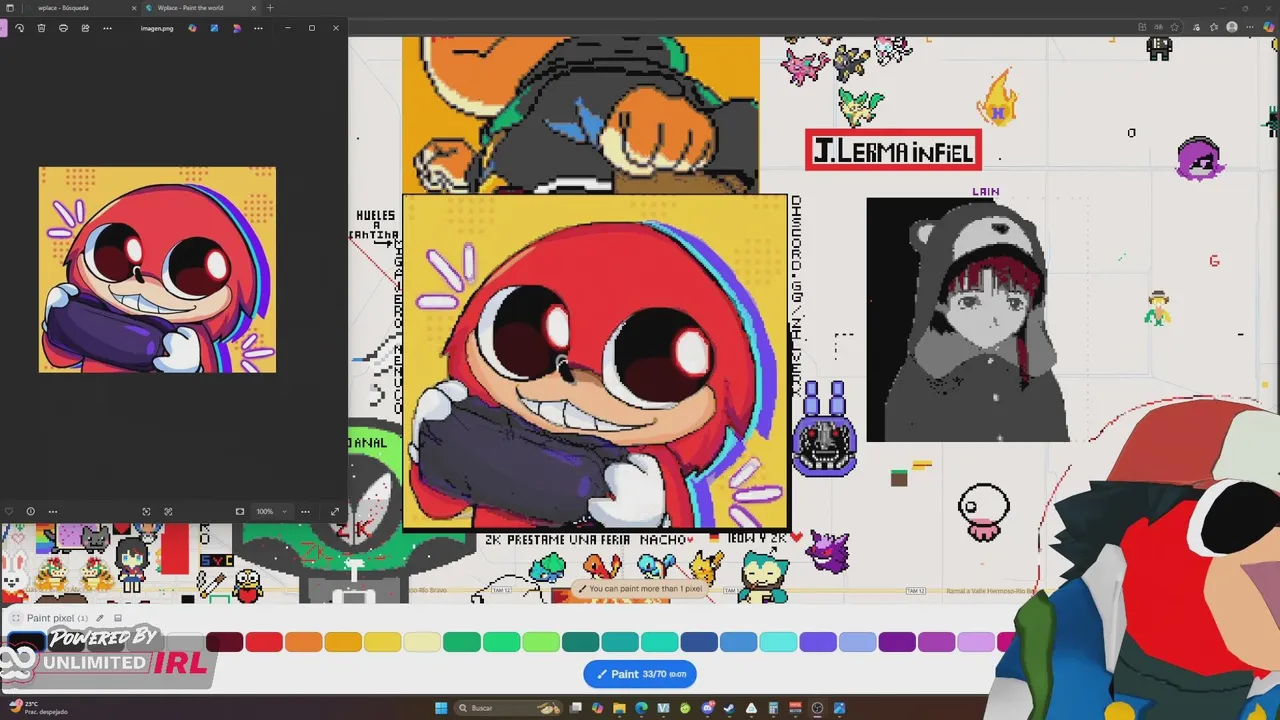Pick the light pink-lavender swatch

point(976,642)
